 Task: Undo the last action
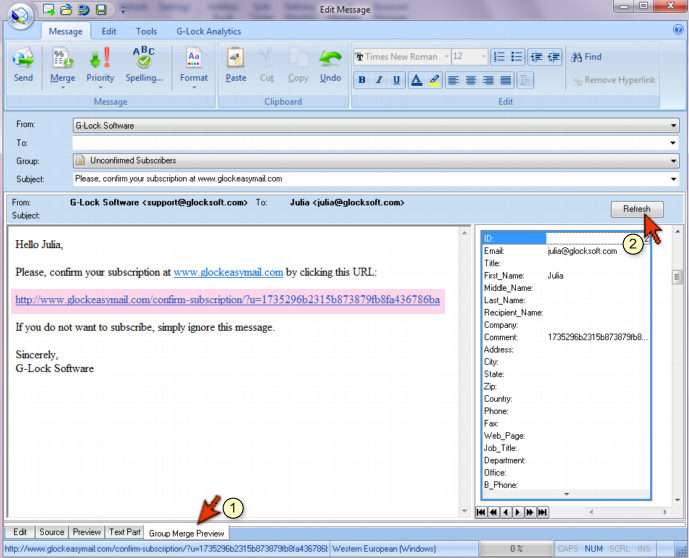pyautogui.click(x=330, y=65)
